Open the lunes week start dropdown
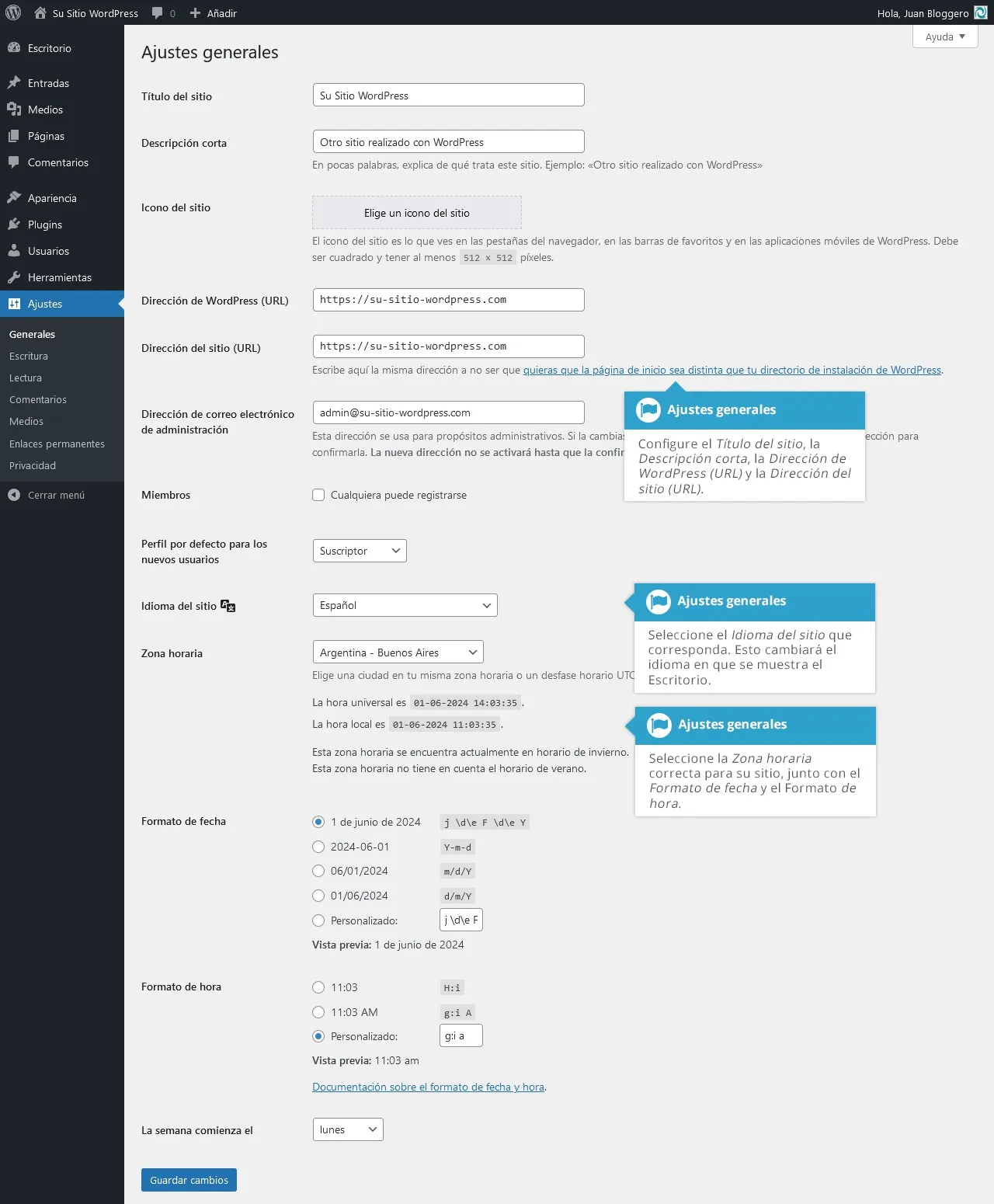Image resolution: width=994 pixels, height=1204 pixels. (x=348, y=1129)
